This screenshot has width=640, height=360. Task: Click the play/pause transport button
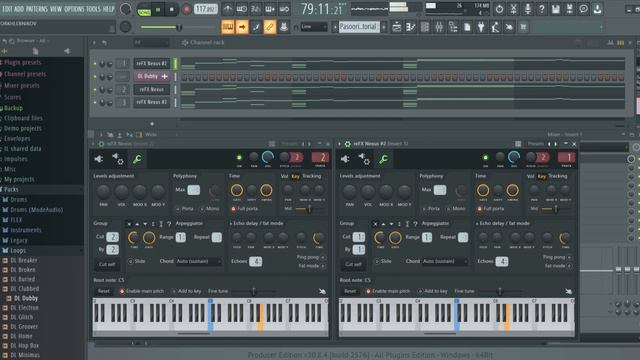click(158, 9)
